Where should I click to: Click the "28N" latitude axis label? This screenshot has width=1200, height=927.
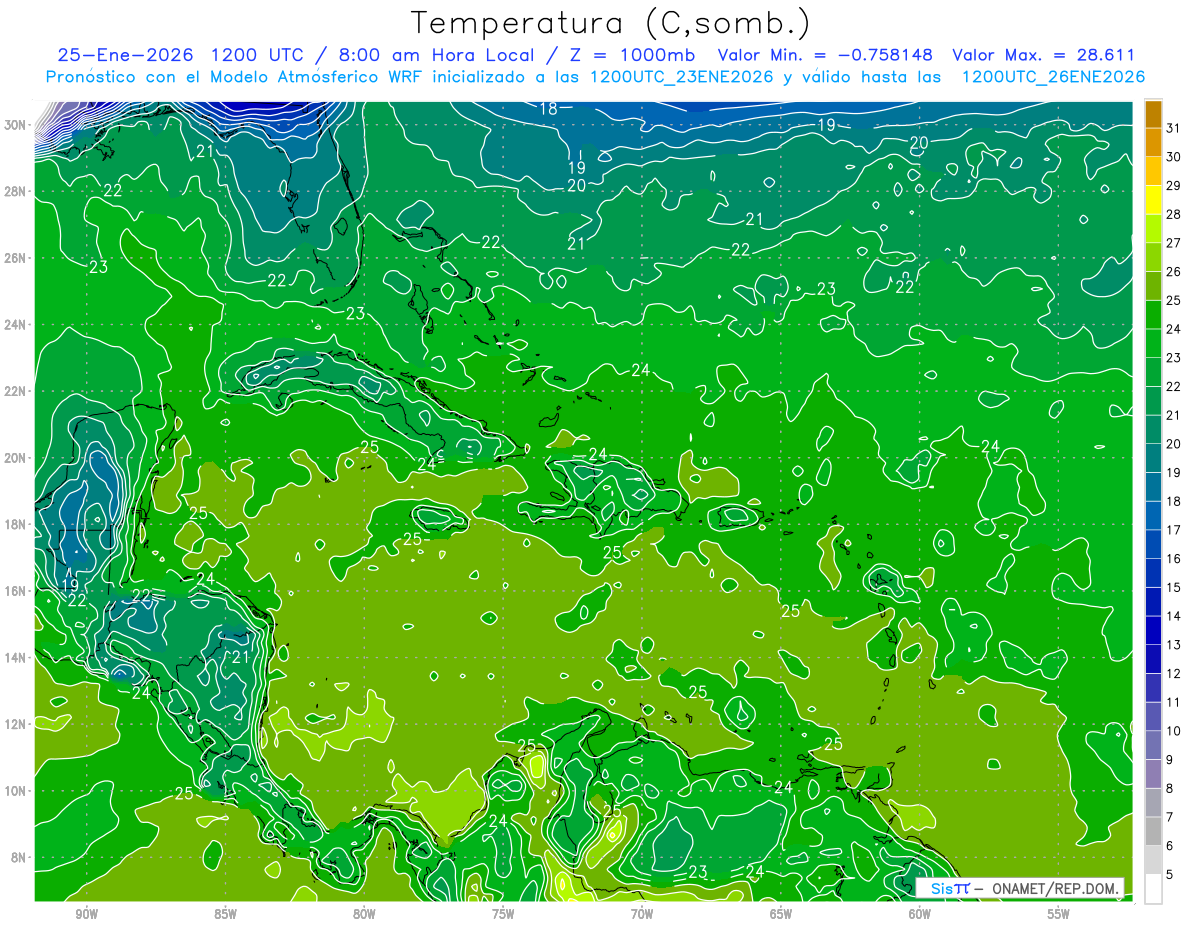[x=16, y=191]
